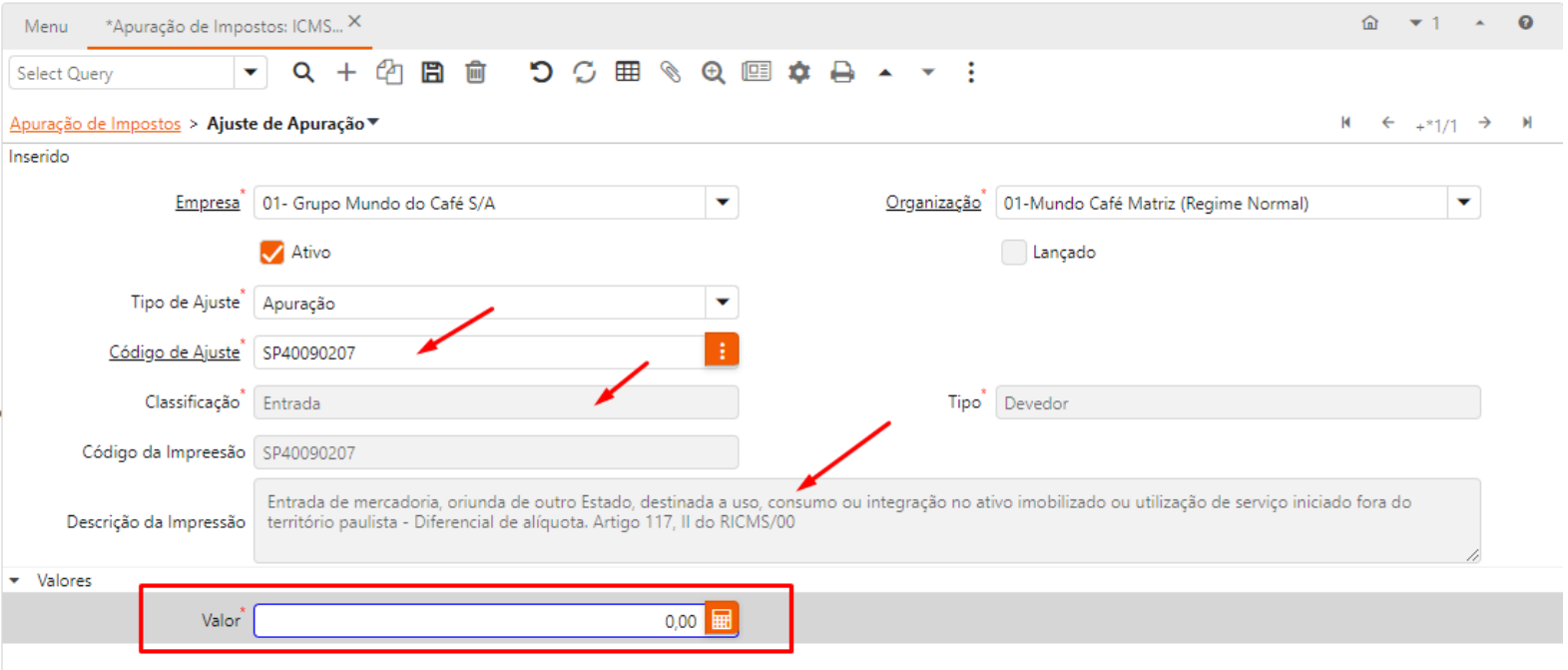Copy the current record
Image resolution: width=1568 pixels, height=670 pixels.
tap(389, 72)
